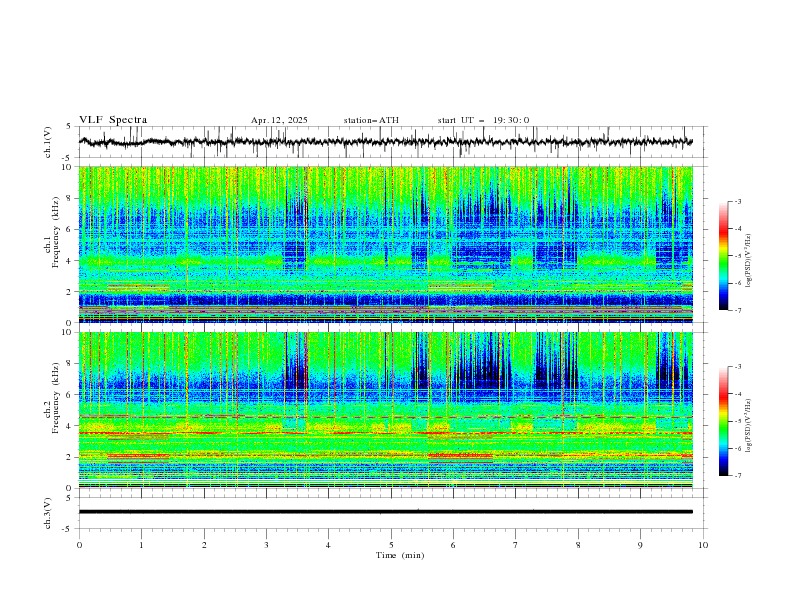Click the '-7' label on ch.2 colorbar
792x612 pixels.
tap(737, 476)
